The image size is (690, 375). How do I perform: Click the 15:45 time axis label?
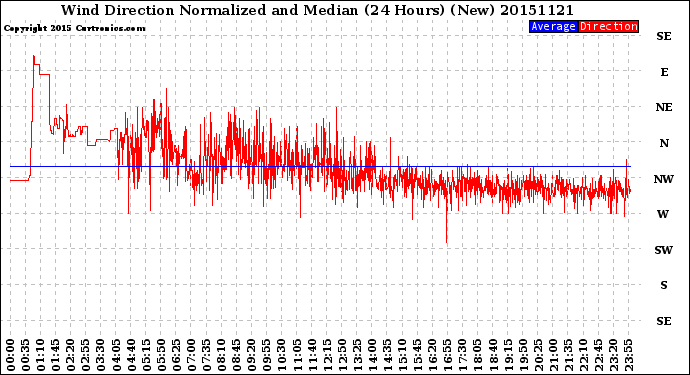click(x=418, y=355)
